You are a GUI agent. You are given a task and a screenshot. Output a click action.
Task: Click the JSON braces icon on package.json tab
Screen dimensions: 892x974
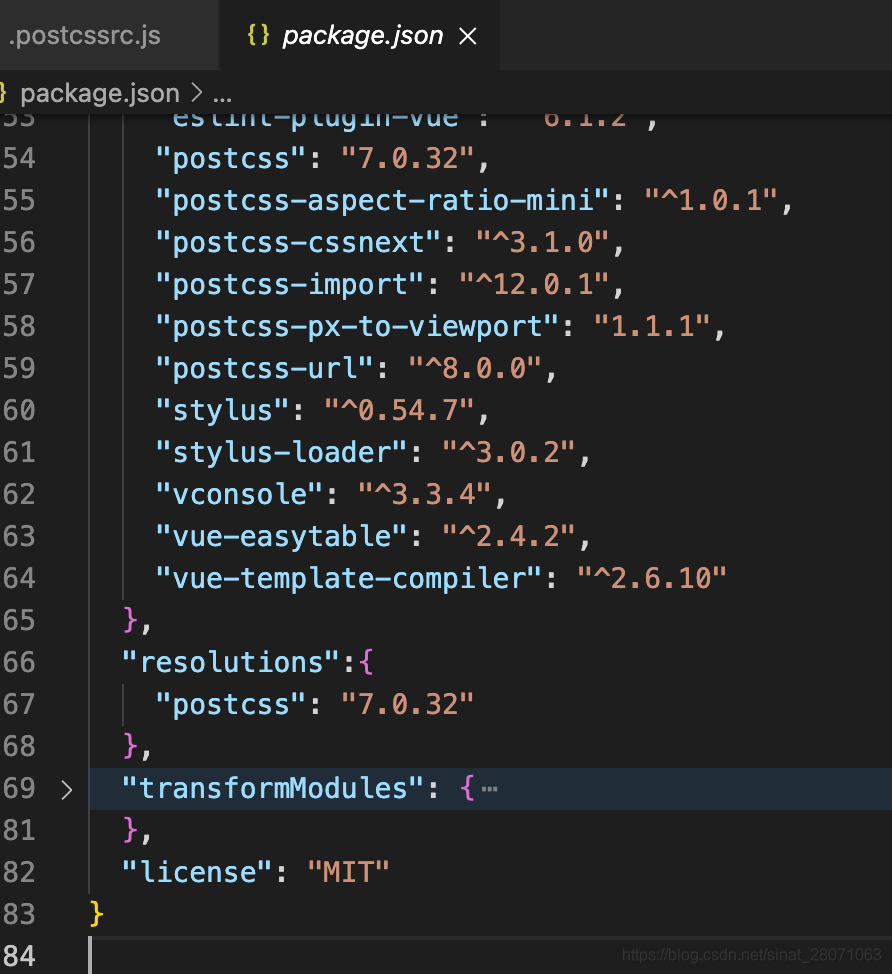click(x=258, y=35)
